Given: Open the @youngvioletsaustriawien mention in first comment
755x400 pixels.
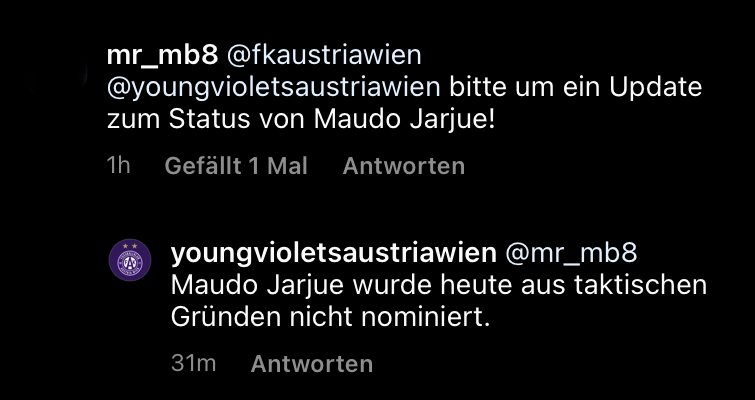Looking at the screenshot, I should (x=273, y=89).
